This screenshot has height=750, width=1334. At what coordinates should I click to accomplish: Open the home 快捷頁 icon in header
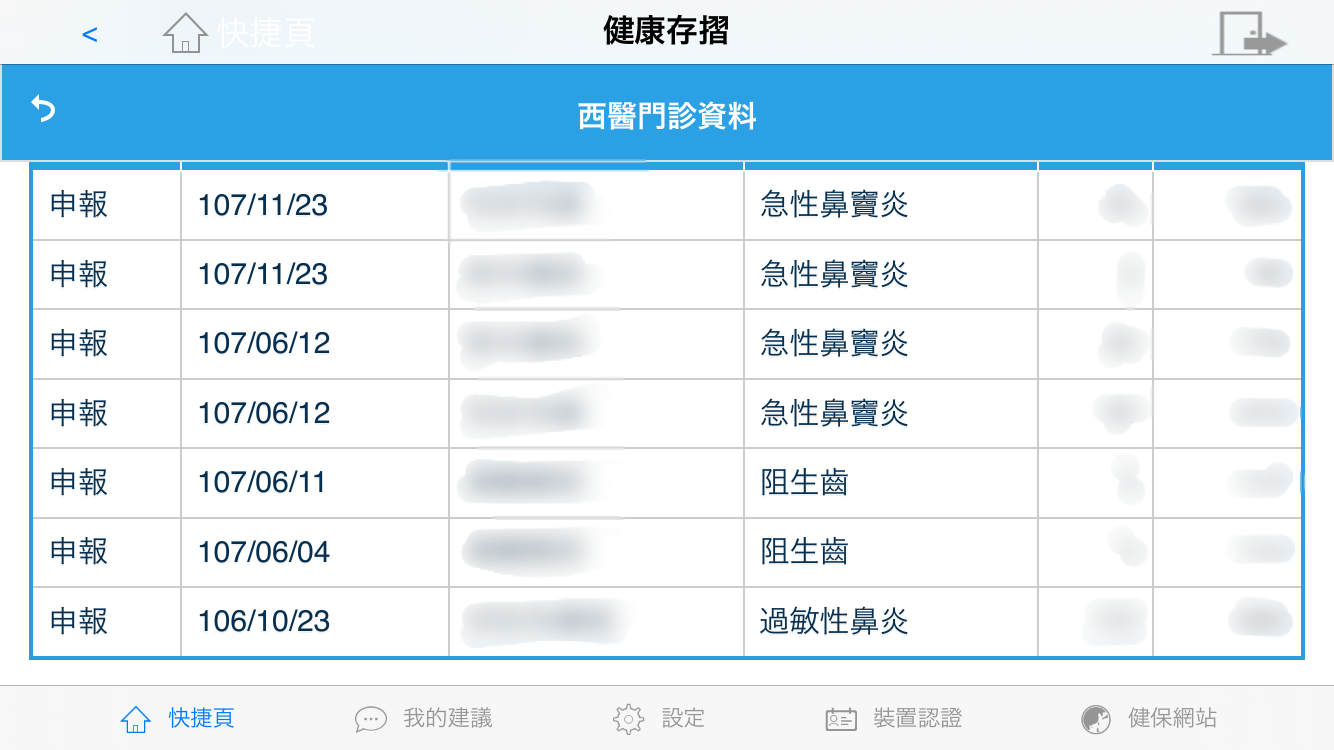click(185, 32)
